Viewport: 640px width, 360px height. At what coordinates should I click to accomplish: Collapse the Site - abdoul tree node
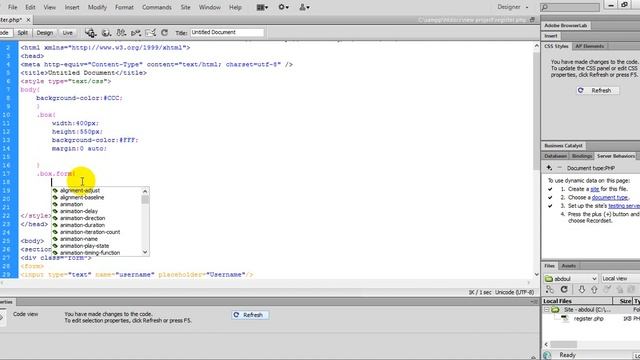(x=546, y=310)
